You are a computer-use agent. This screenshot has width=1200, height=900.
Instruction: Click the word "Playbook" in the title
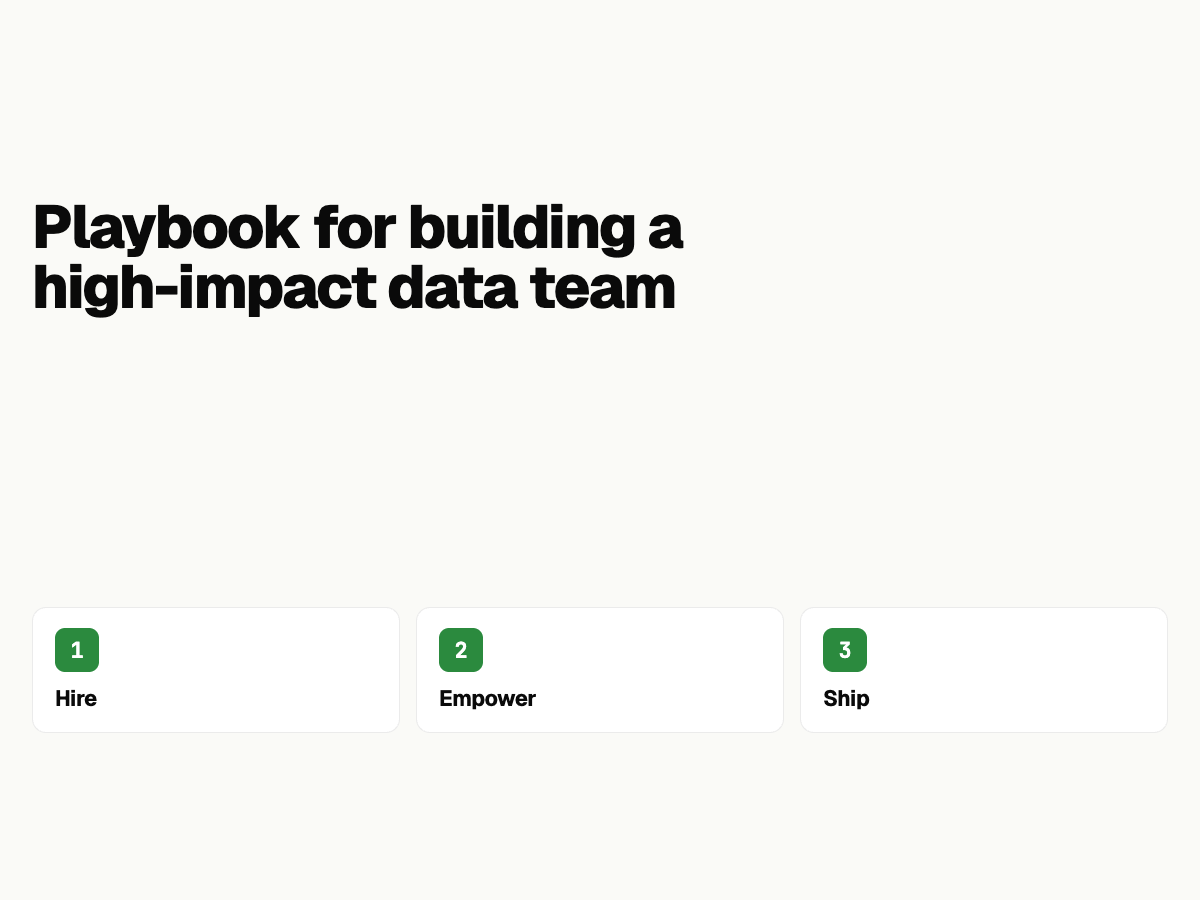click(x=166, y=228)
